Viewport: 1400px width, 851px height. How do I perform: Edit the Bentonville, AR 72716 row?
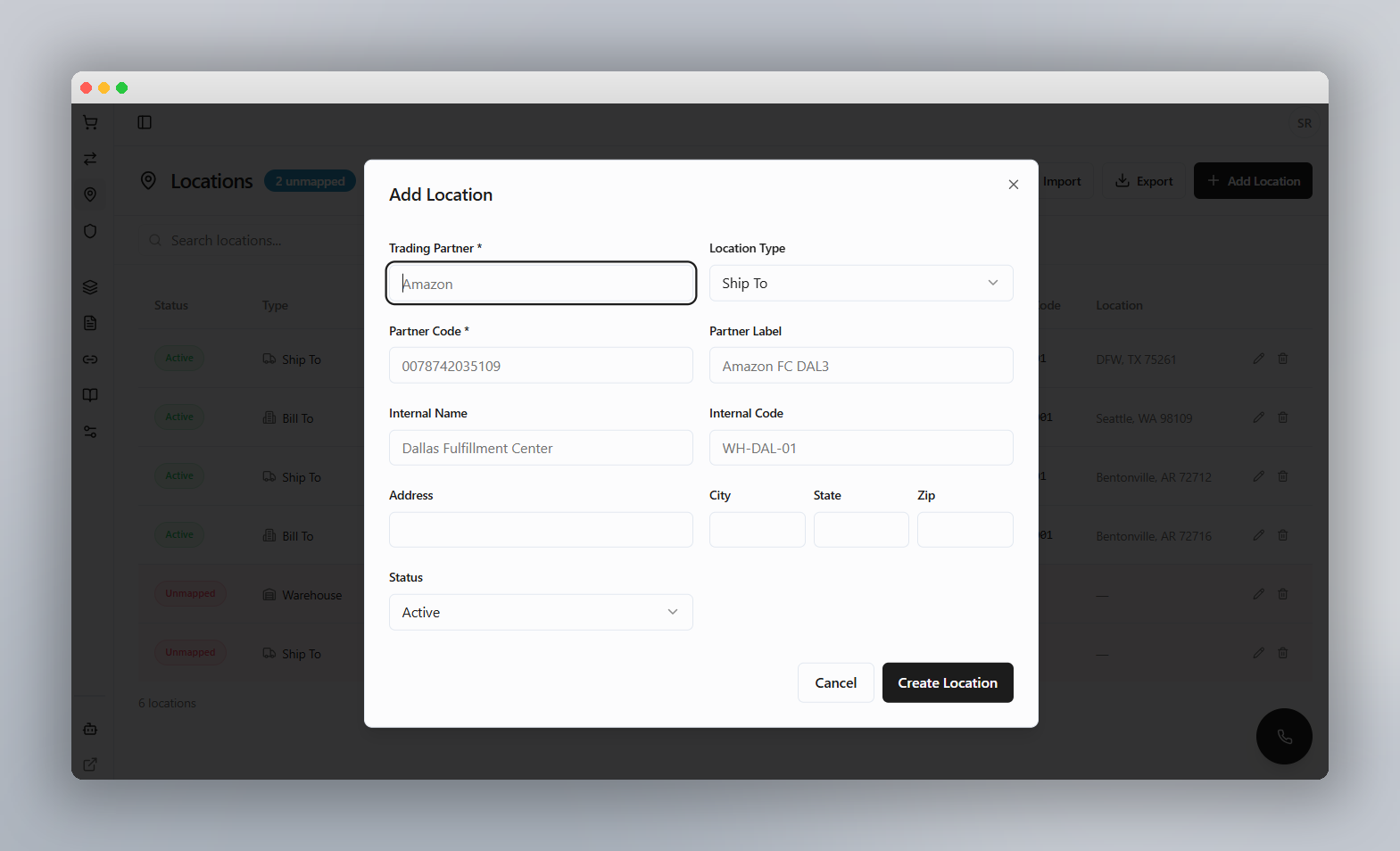[x=1258, y=535]
